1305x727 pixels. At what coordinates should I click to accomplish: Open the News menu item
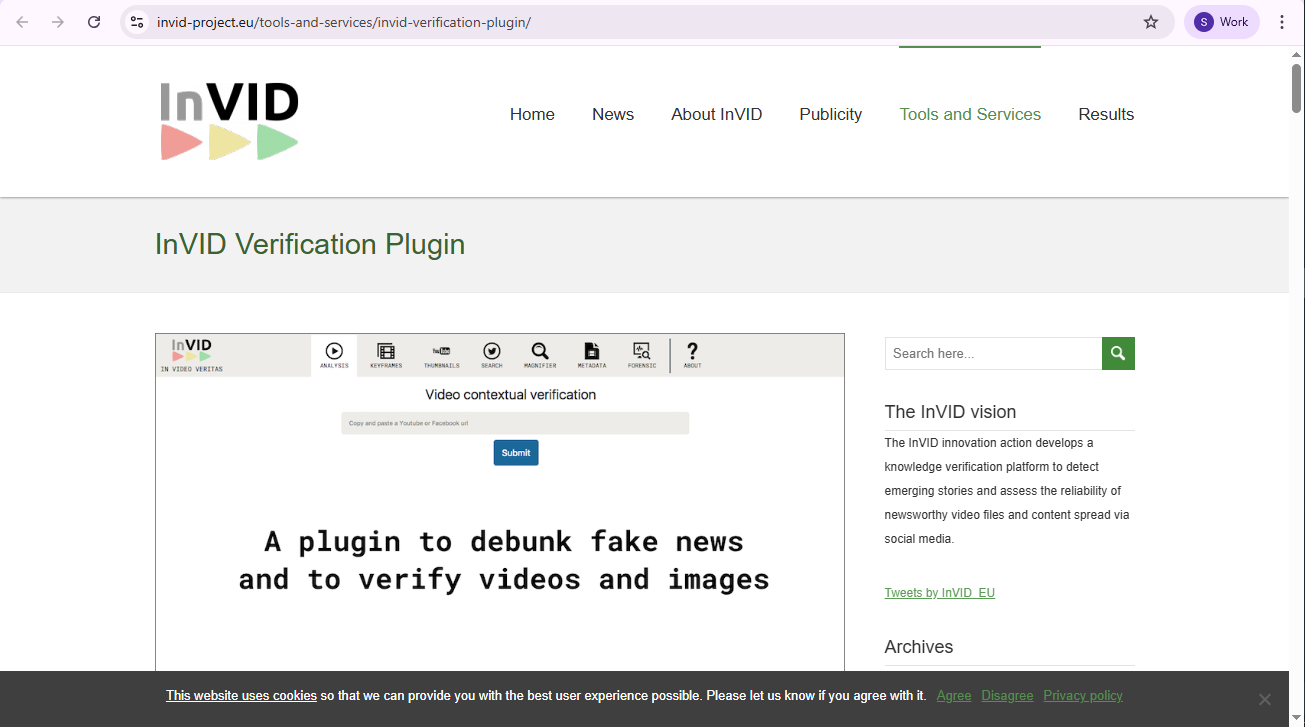613,114
